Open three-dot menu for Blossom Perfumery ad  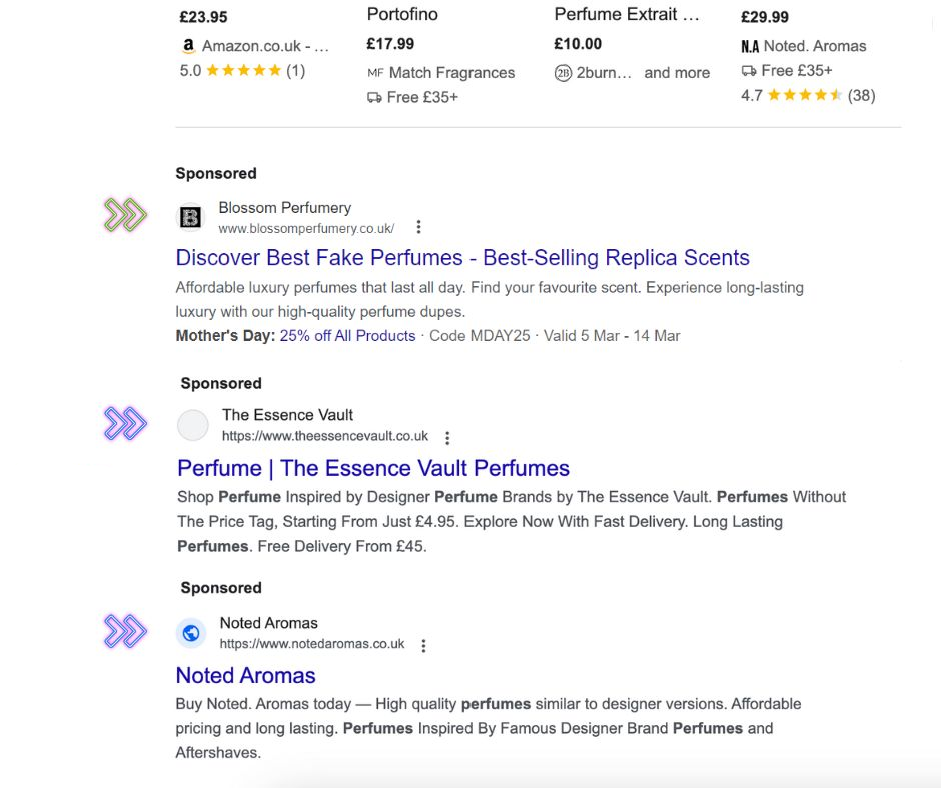click(419, 227)
